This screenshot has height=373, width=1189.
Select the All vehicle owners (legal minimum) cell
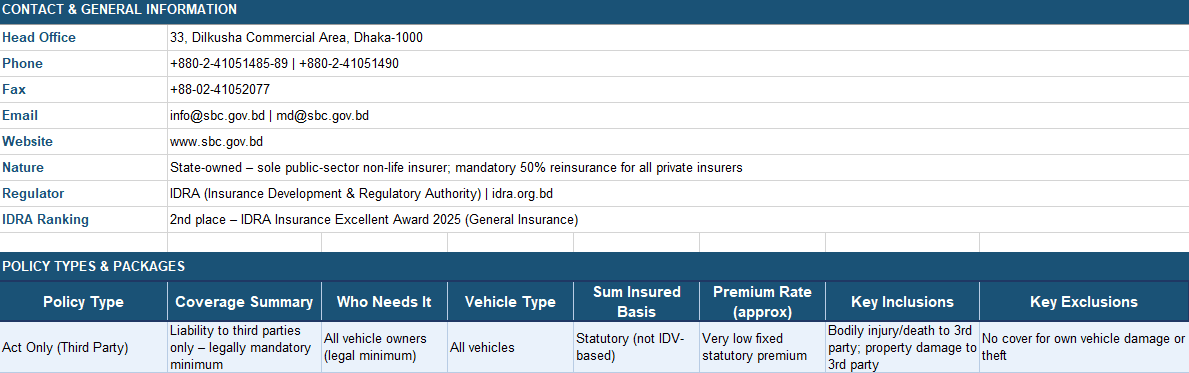pos(384,347)
